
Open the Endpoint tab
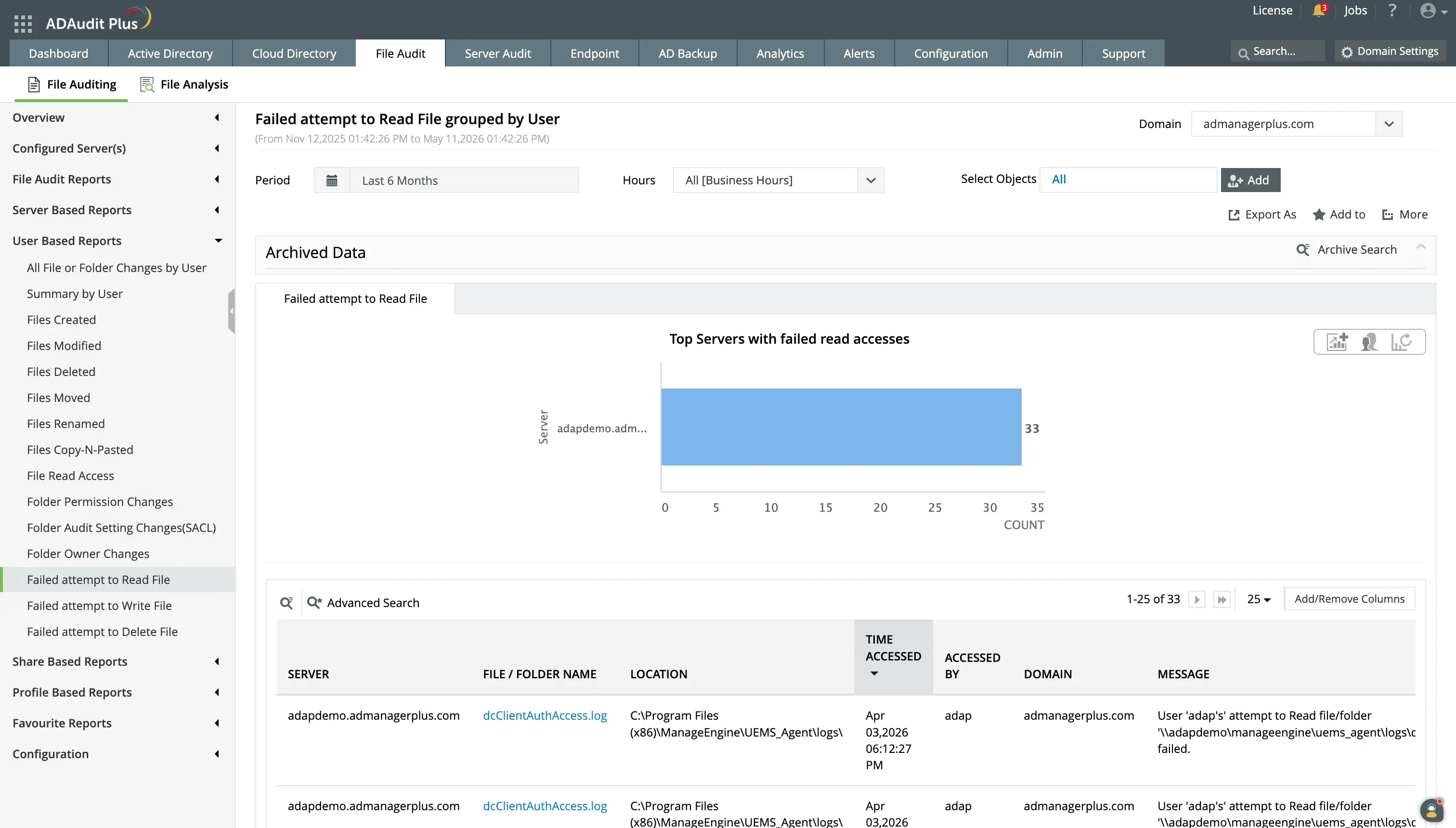click(x=594, y=53)
